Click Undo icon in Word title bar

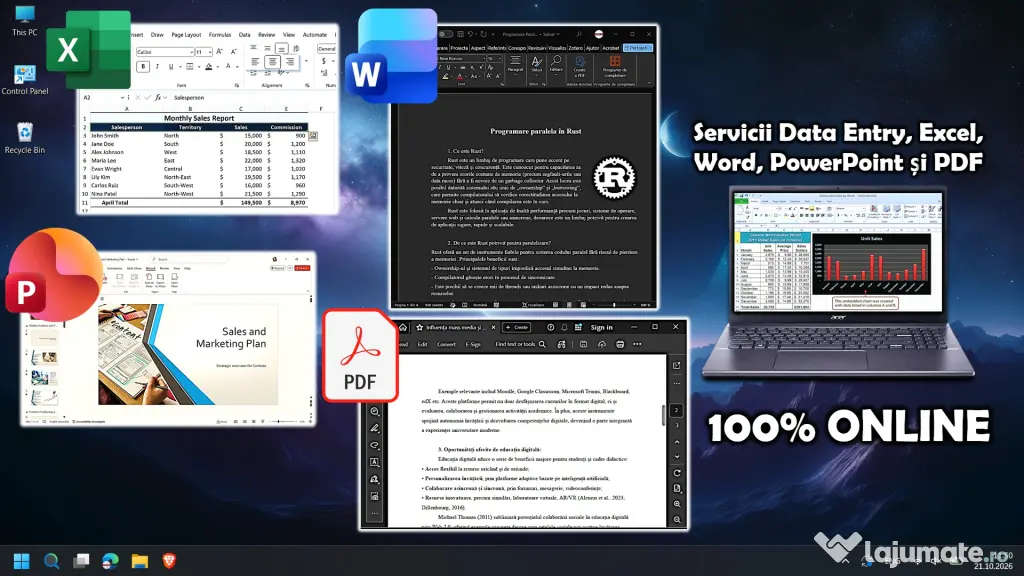(x=470, y=34)
